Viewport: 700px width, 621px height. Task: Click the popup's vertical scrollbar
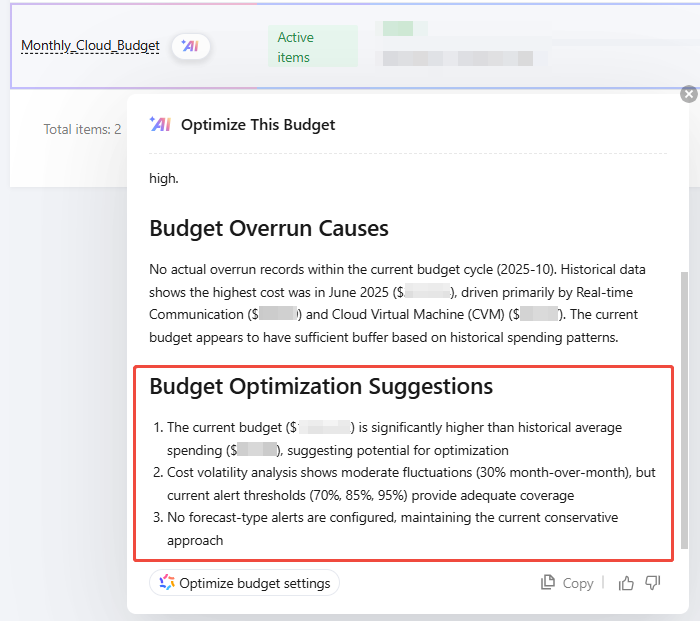(x=684, y=410)
